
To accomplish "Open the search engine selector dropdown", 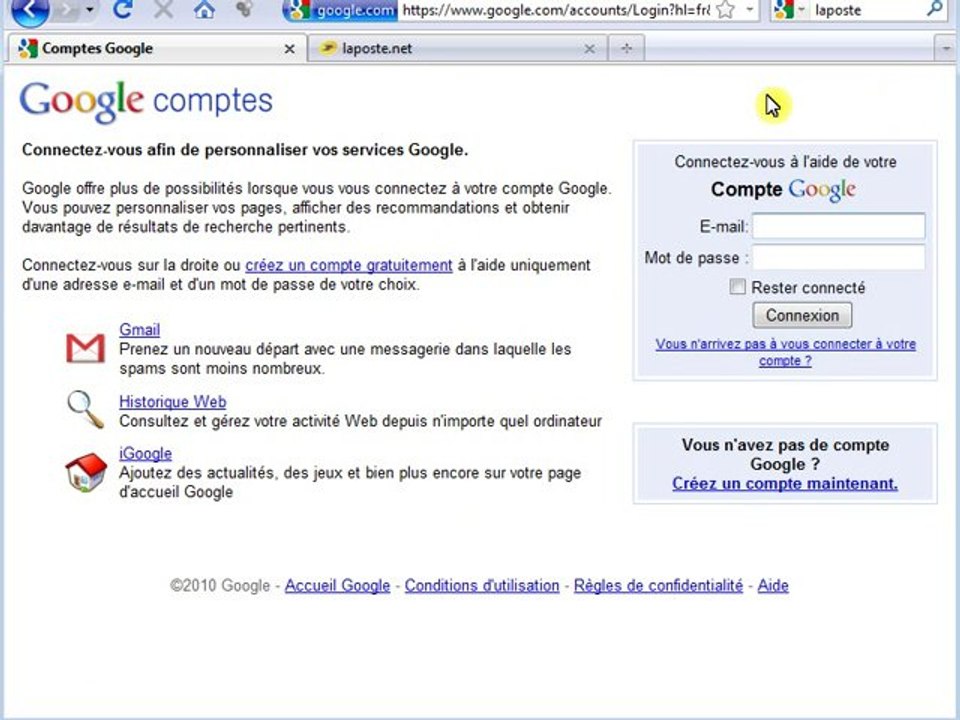I will pos(801,10).
